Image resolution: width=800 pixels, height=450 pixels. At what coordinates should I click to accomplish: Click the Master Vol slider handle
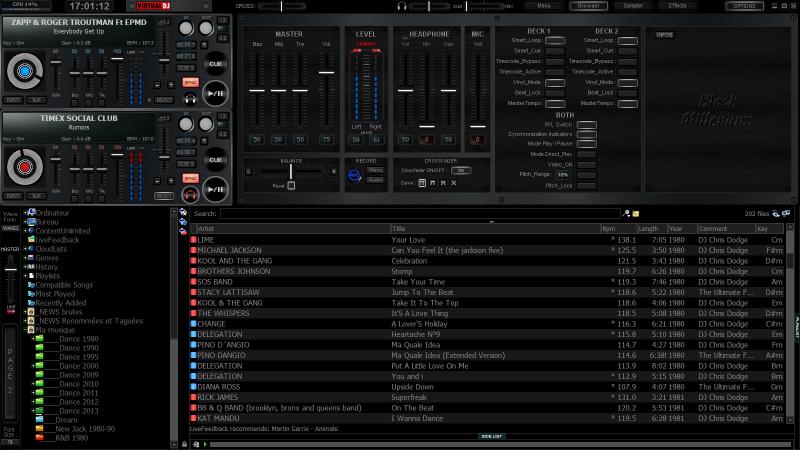click(x=326, y=72)
